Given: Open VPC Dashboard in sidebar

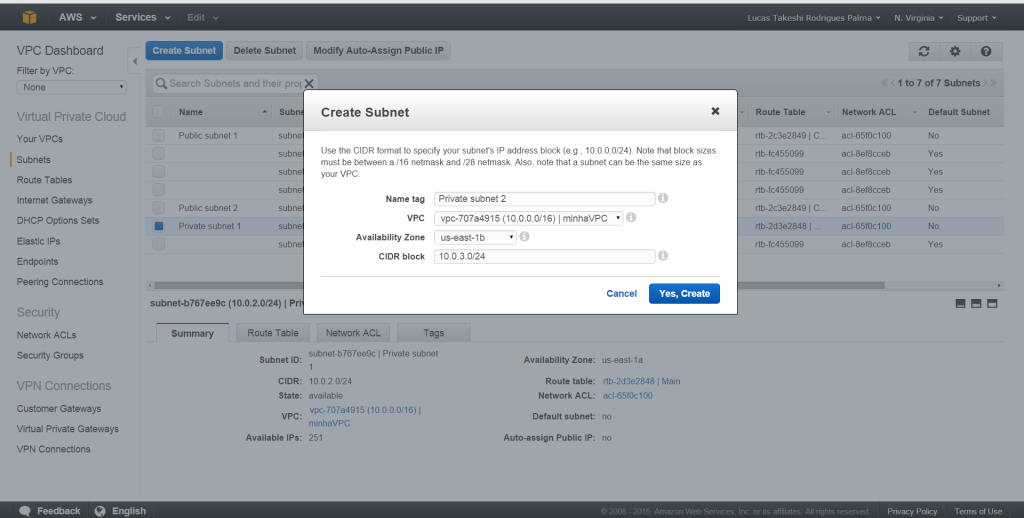Looking at the screenshot, I should (60, 51).
